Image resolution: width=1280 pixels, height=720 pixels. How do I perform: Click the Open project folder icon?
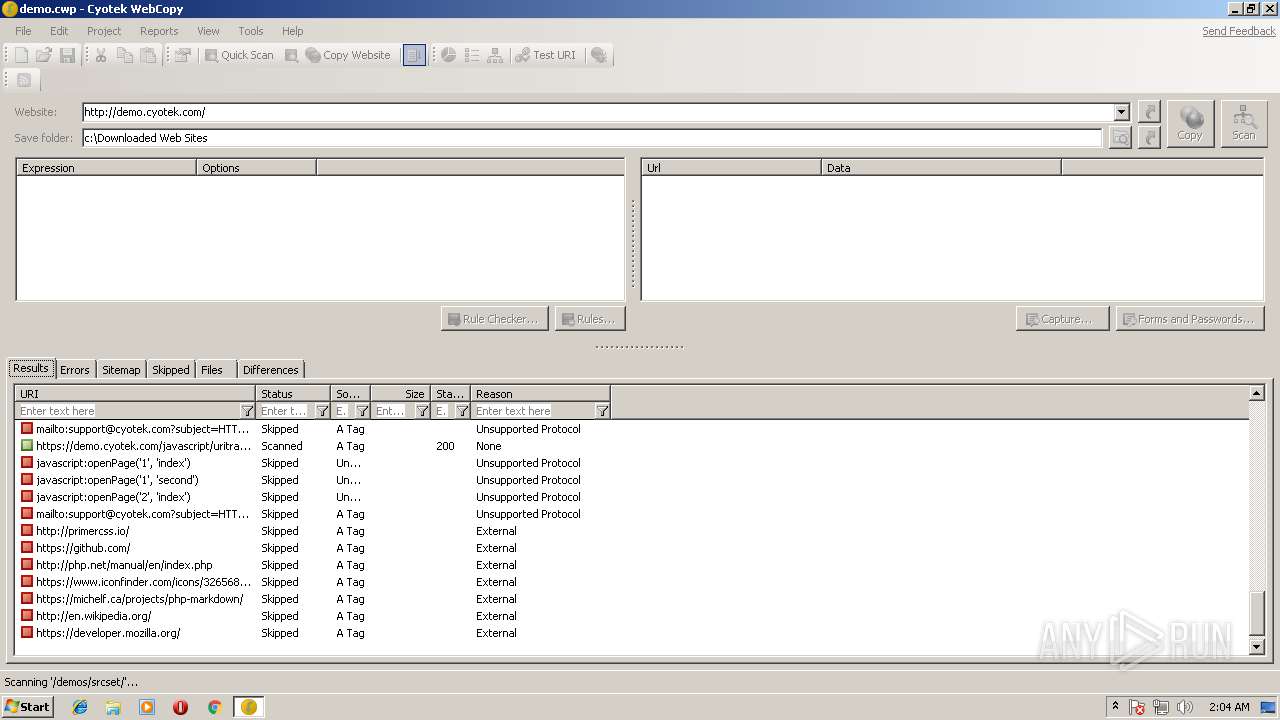(x=44, y=55)
